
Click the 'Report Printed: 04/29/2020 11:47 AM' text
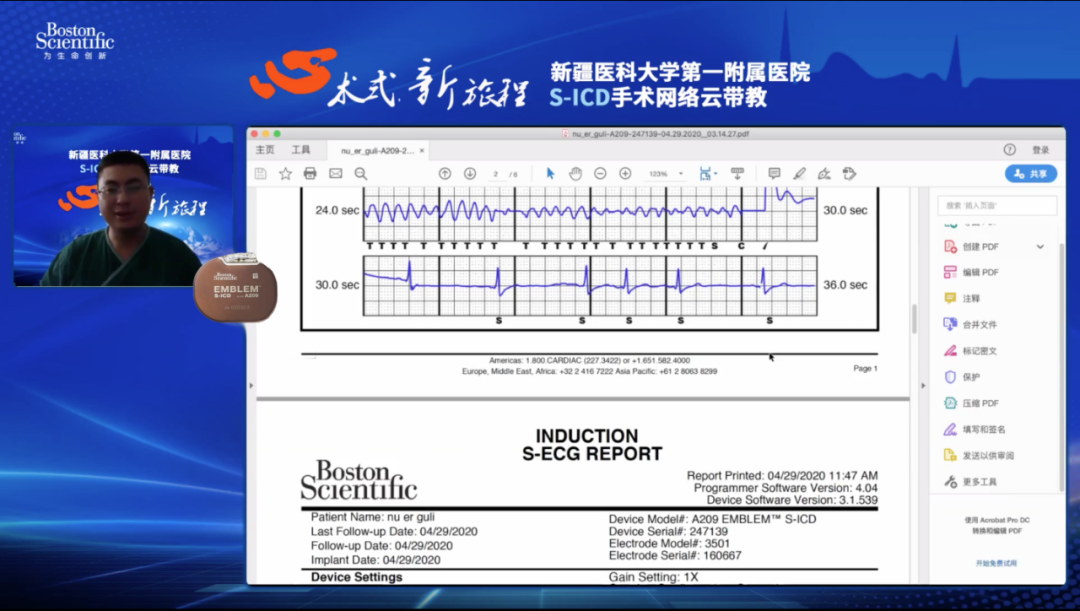click(x=782, y=475)
